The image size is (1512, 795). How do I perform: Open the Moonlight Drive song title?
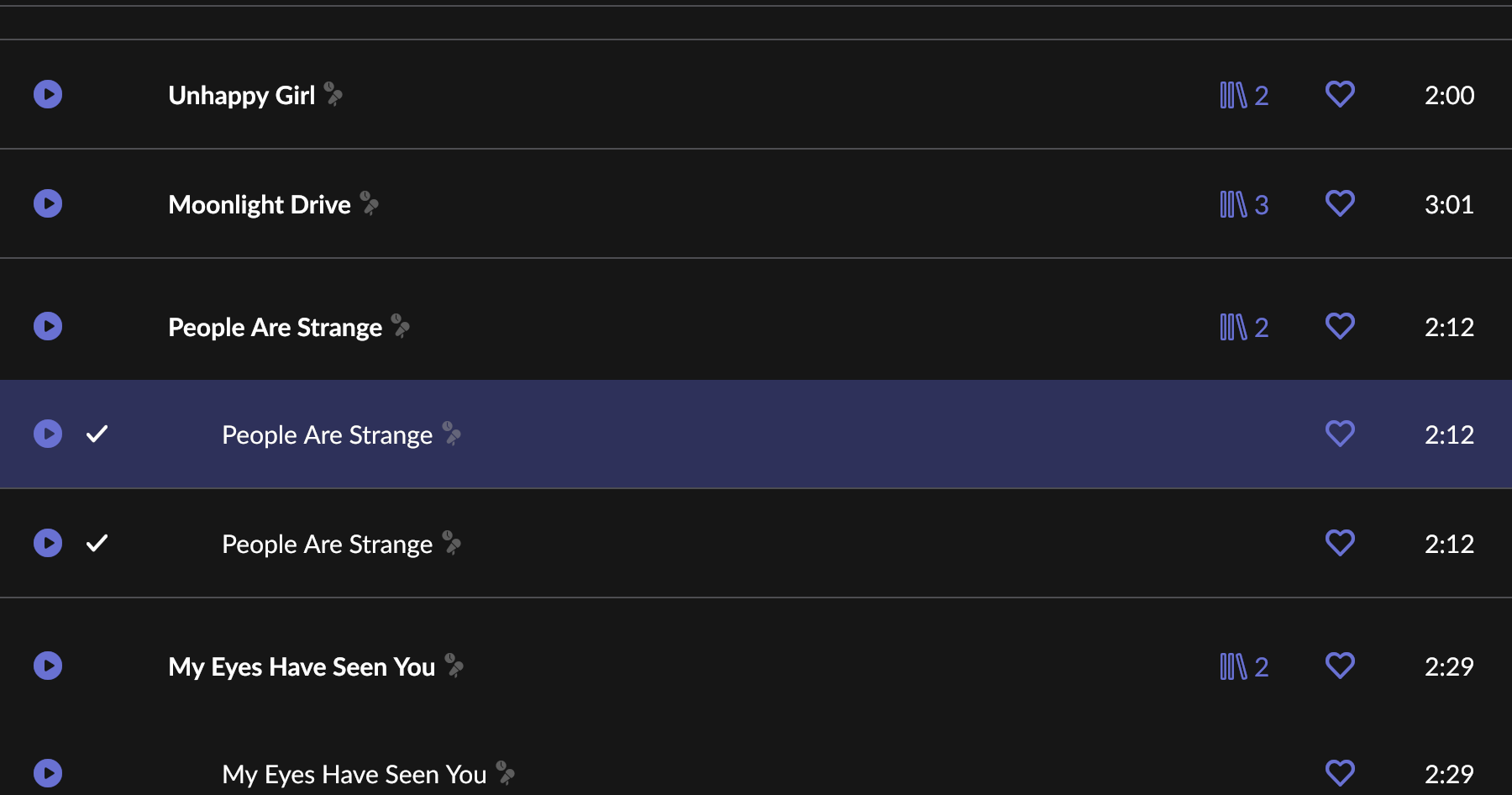click(260, 204)
